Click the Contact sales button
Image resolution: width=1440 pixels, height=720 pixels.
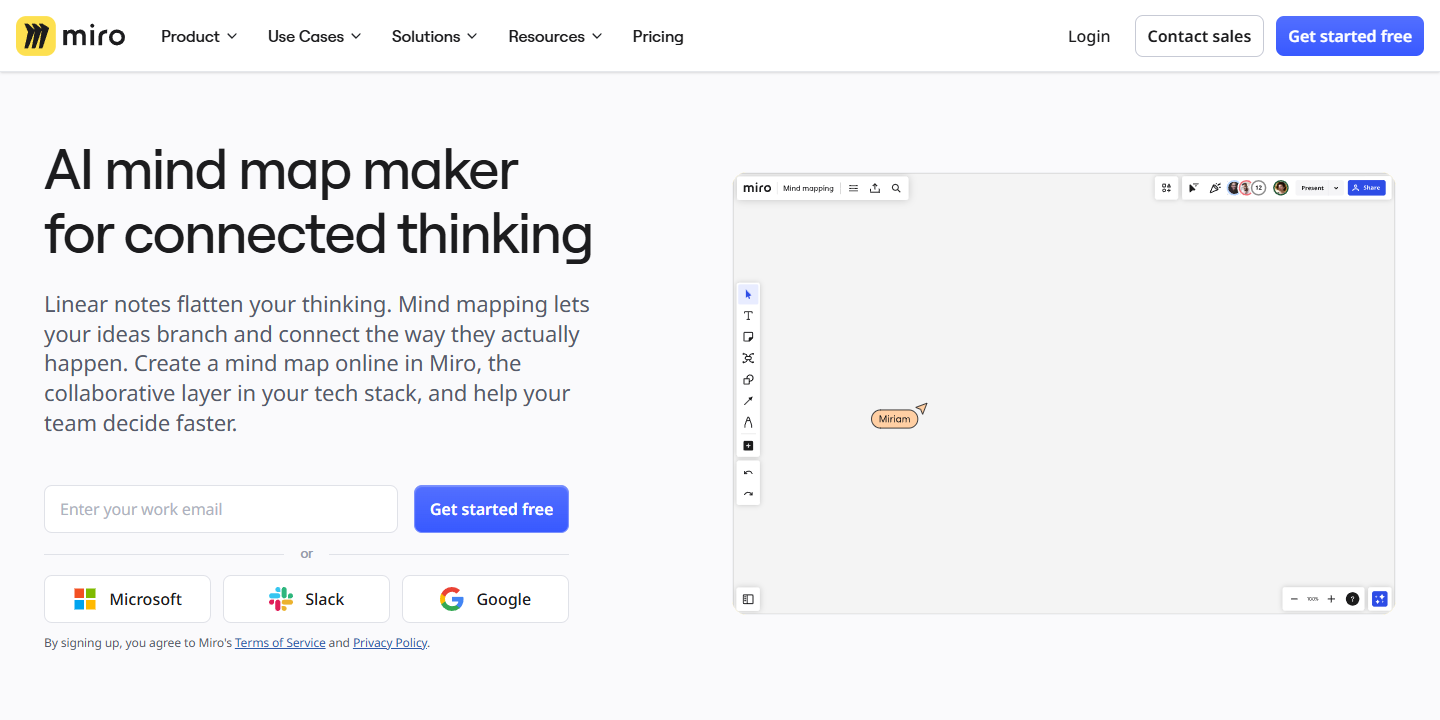(x=1199, y=36)
